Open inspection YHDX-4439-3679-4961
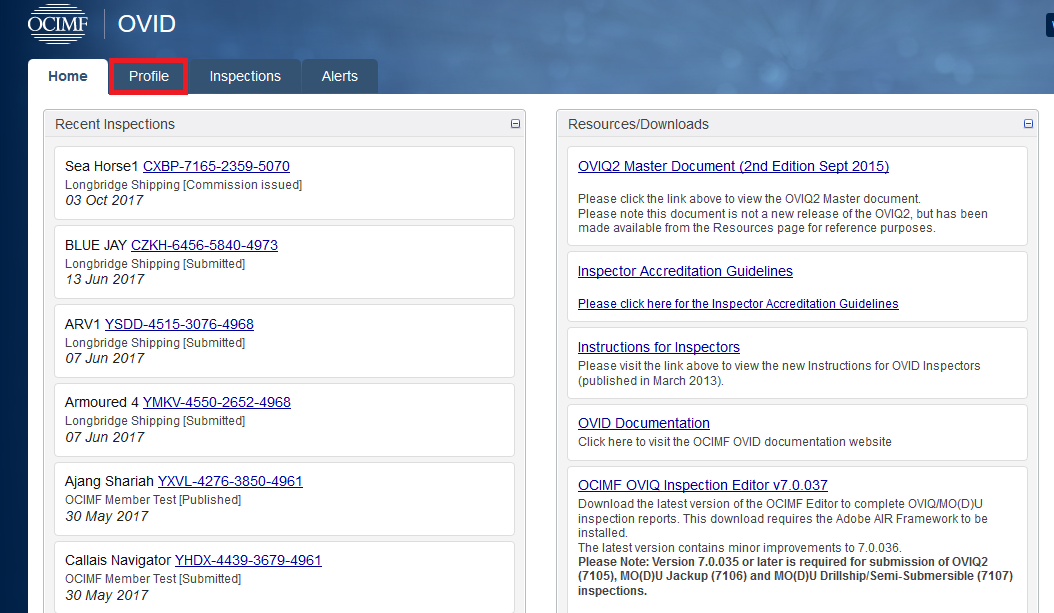This screenshot has width=1054, height=613. (x=248, y=560)
